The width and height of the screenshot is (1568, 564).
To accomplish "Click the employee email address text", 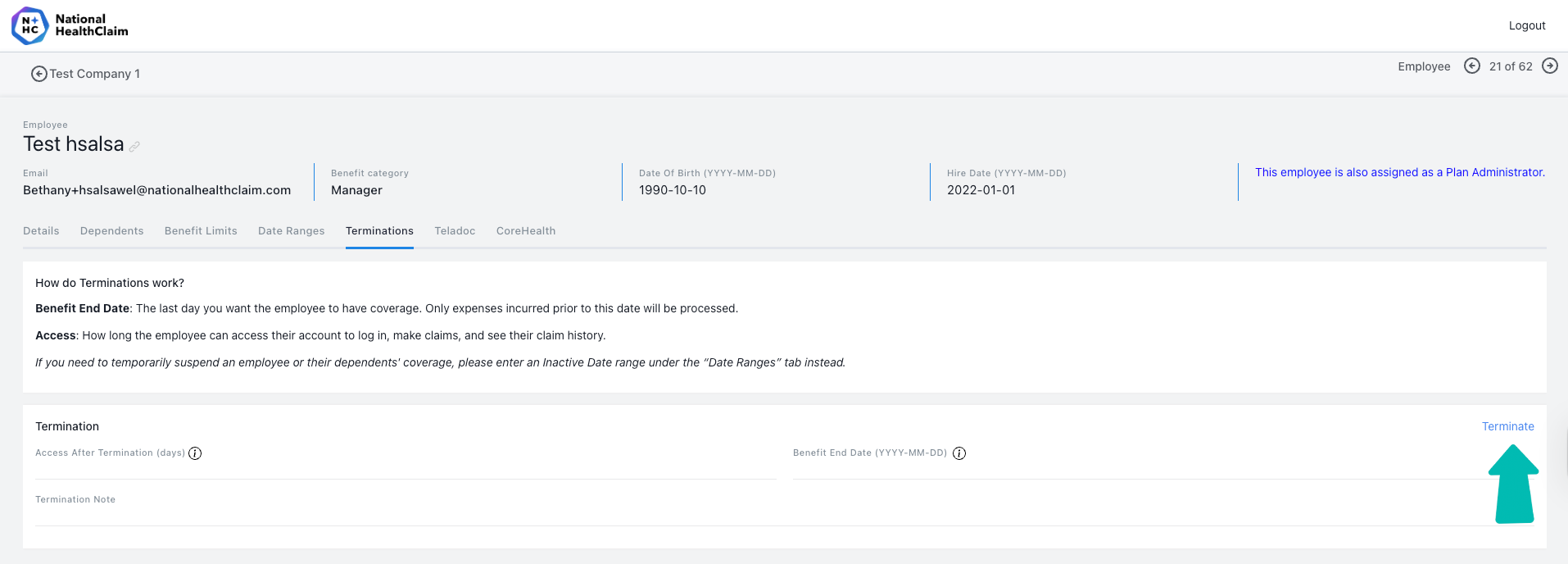I will pyautogui.click(x=156, y=190).
